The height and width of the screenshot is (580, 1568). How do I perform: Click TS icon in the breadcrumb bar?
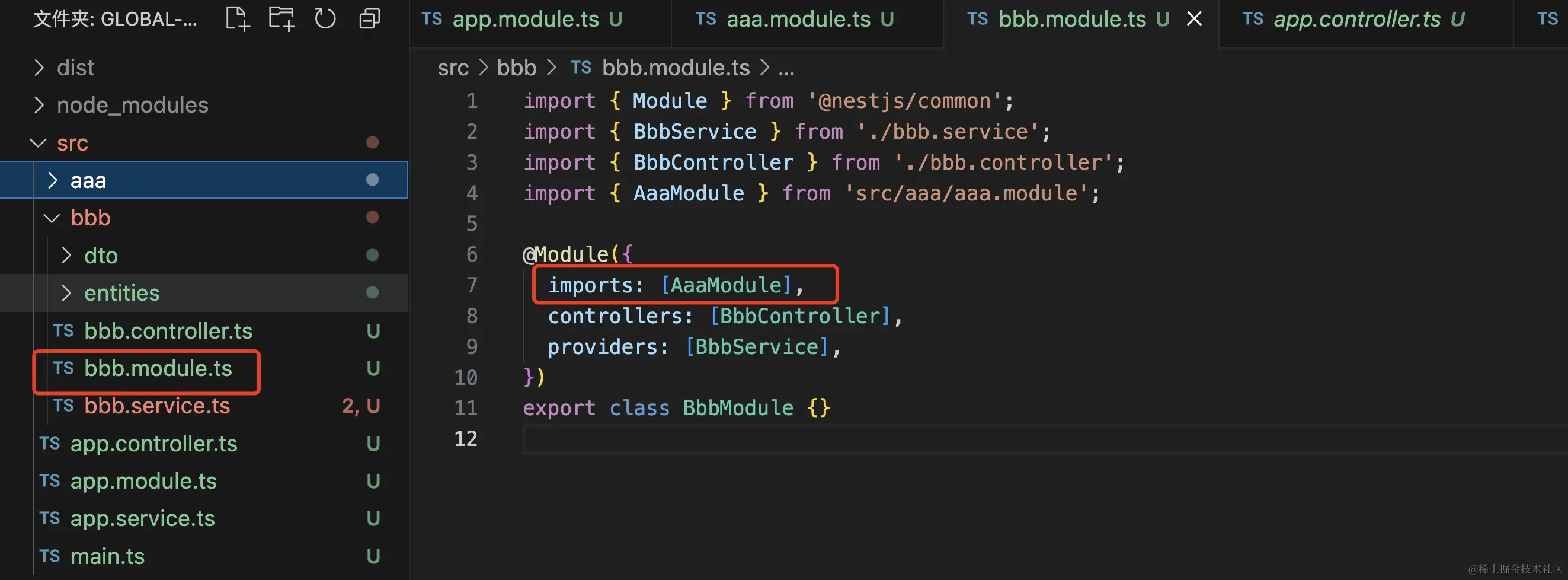click(581, 68)
